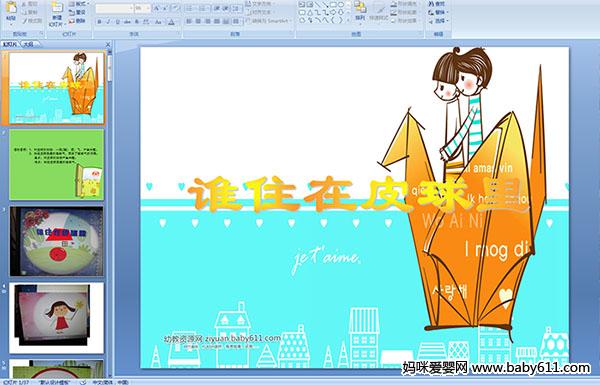600x385 pixels.
Task: Toggle Bold formatting
Action: (x=99, y=22)
